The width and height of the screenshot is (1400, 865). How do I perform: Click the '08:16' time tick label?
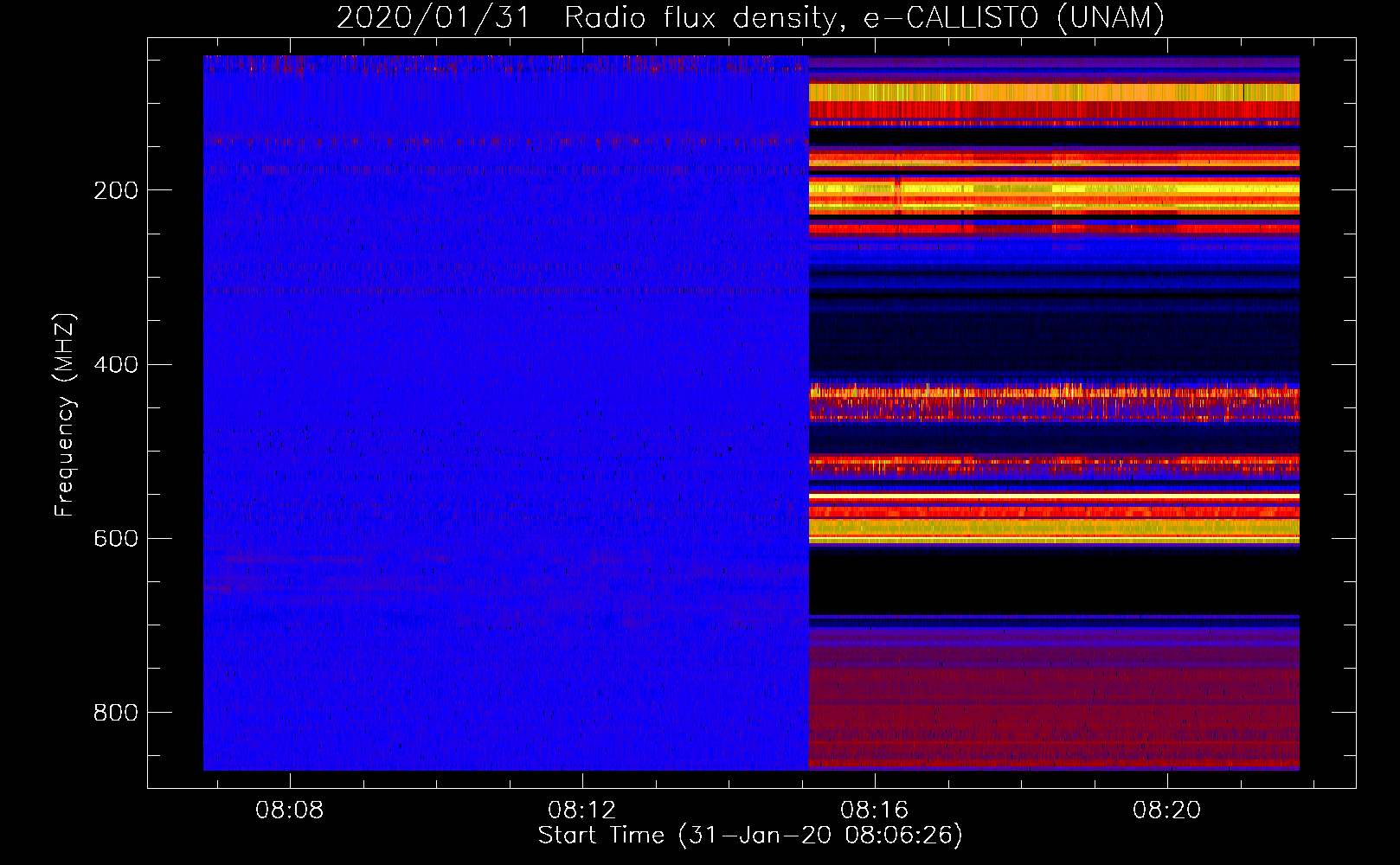coord(875,811)
